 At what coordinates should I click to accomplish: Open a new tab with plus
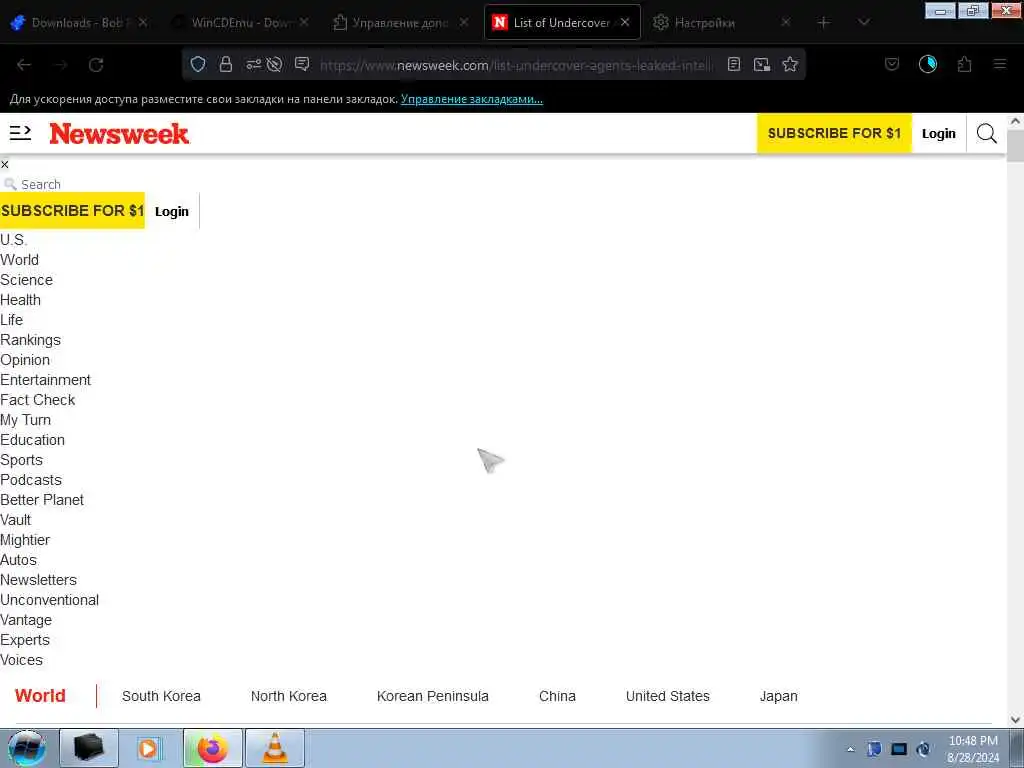click(824, 23)
